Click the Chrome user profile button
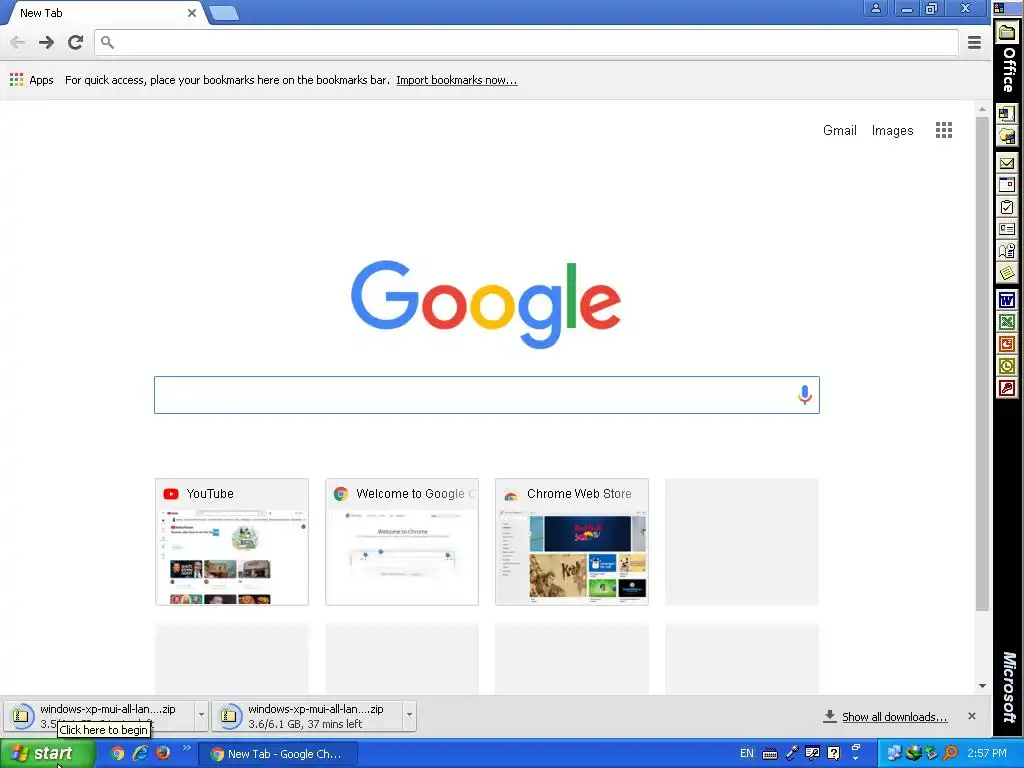1024x768 pixels. [876, 8]
